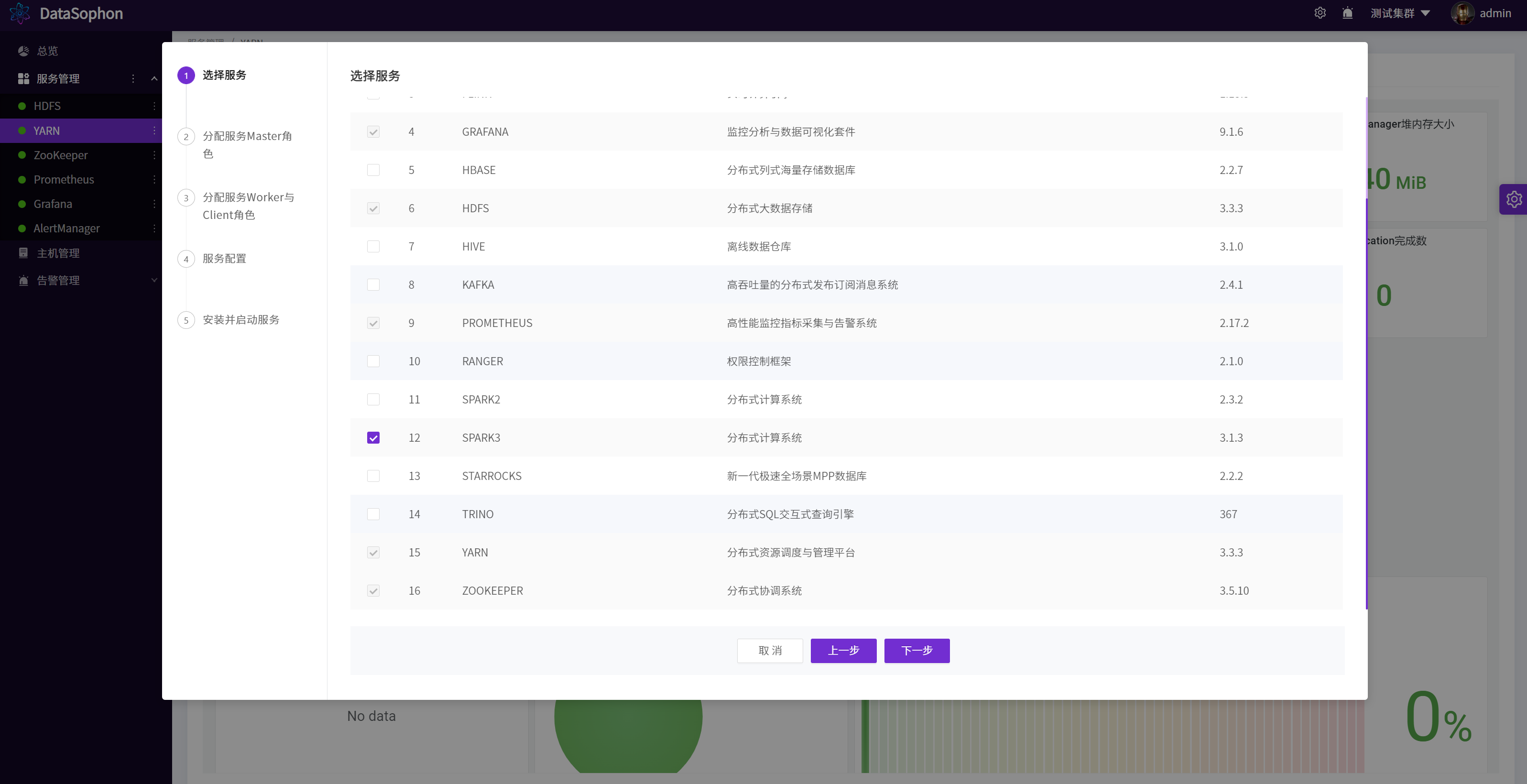Click the purple floating settings gear
This screenshot has height=784, width=1527.
tap(1513, 199)
